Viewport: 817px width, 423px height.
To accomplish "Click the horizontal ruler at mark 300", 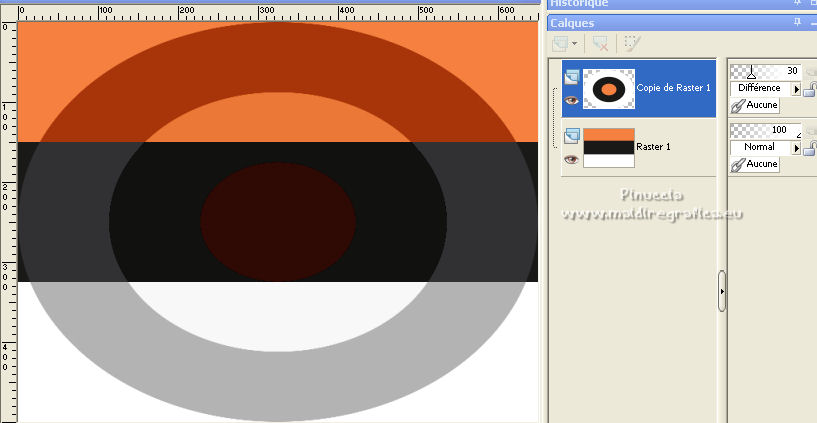I will pos(266,10).
